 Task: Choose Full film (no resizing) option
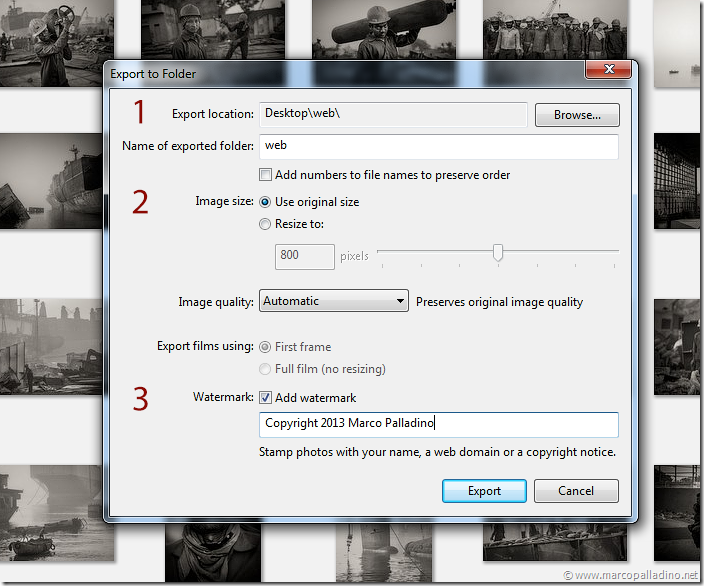tap(265, 369)
